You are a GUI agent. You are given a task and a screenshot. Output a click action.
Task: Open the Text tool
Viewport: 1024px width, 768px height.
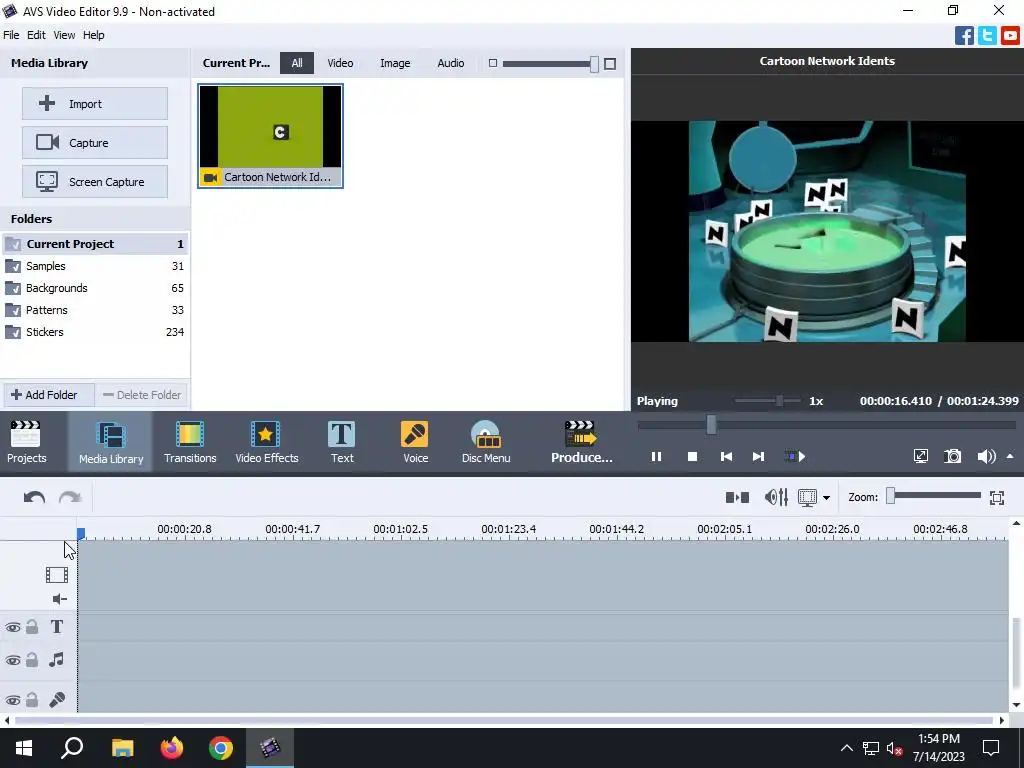[342, 441]
